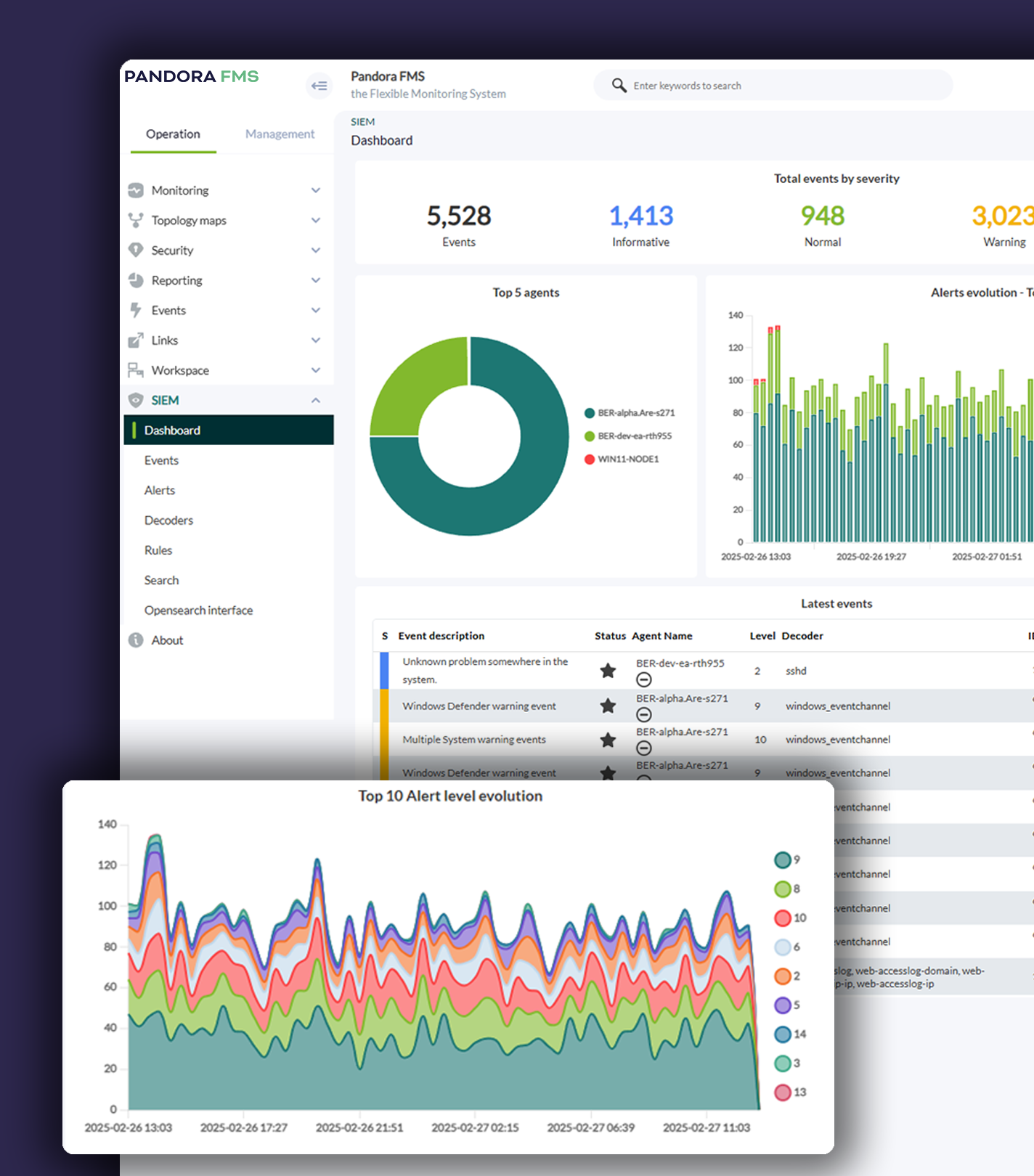Image resolution: width=1034 pixels, height=1176 pixels.
Task: Expand the Reporting chevron
Action: tap(316, 280)
